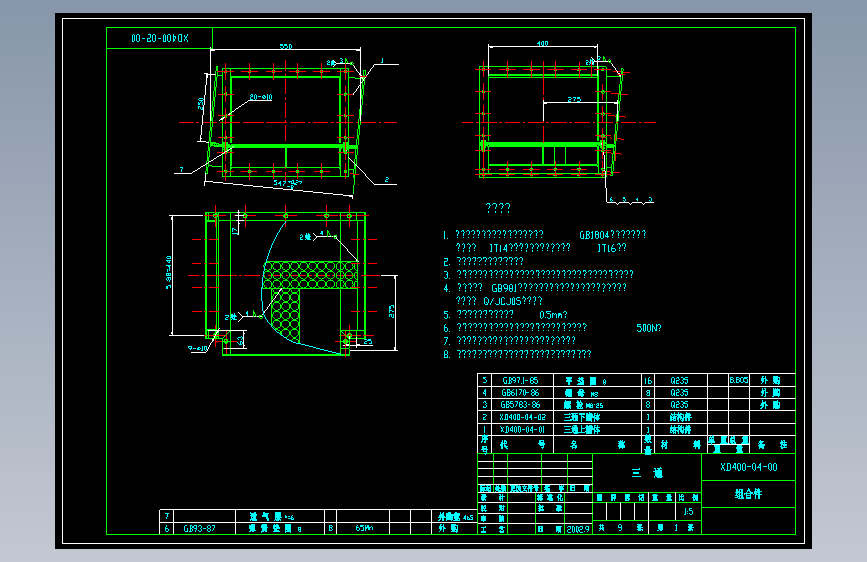Click part code XD400-04-01
This screenshot has width=867, height=562.
523,429
